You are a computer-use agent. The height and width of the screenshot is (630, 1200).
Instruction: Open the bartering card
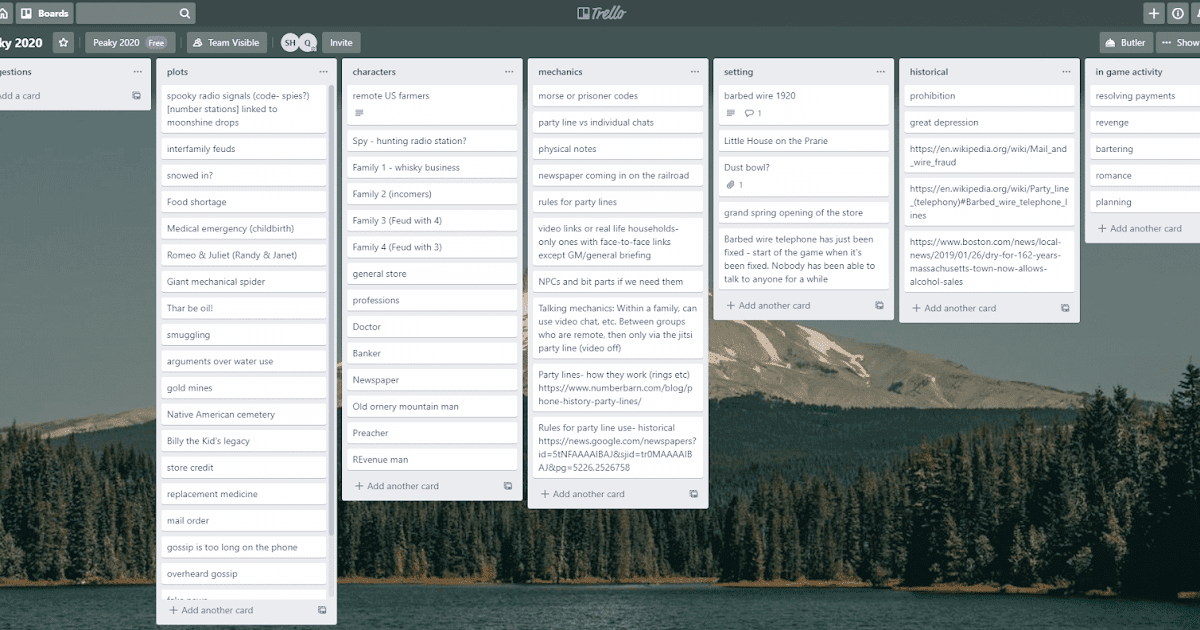click(1145, 149)
